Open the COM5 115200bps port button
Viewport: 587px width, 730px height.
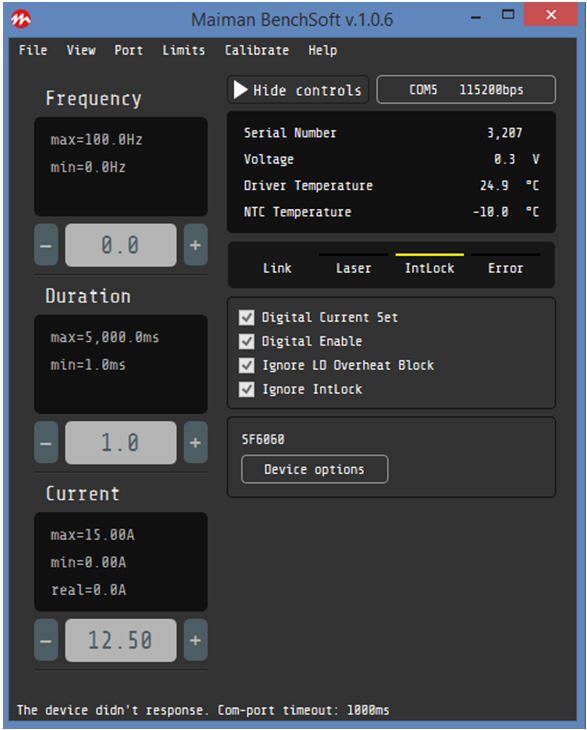tap(466, 89)
